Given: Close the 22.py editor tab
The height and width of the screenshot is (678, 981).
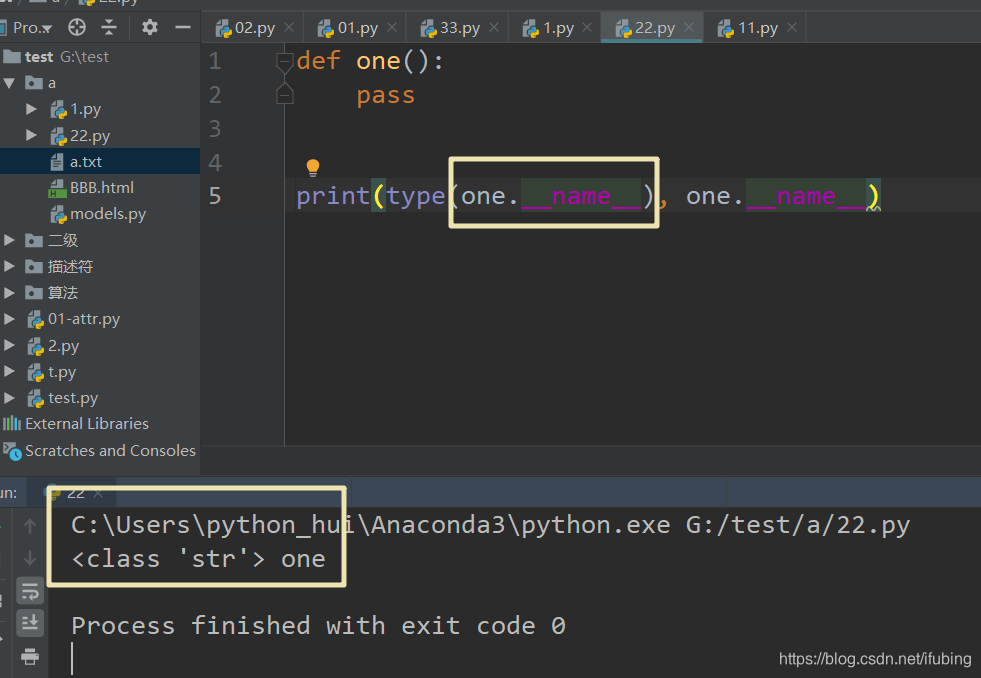Looking at the screenshot, I should pos(689,27).
